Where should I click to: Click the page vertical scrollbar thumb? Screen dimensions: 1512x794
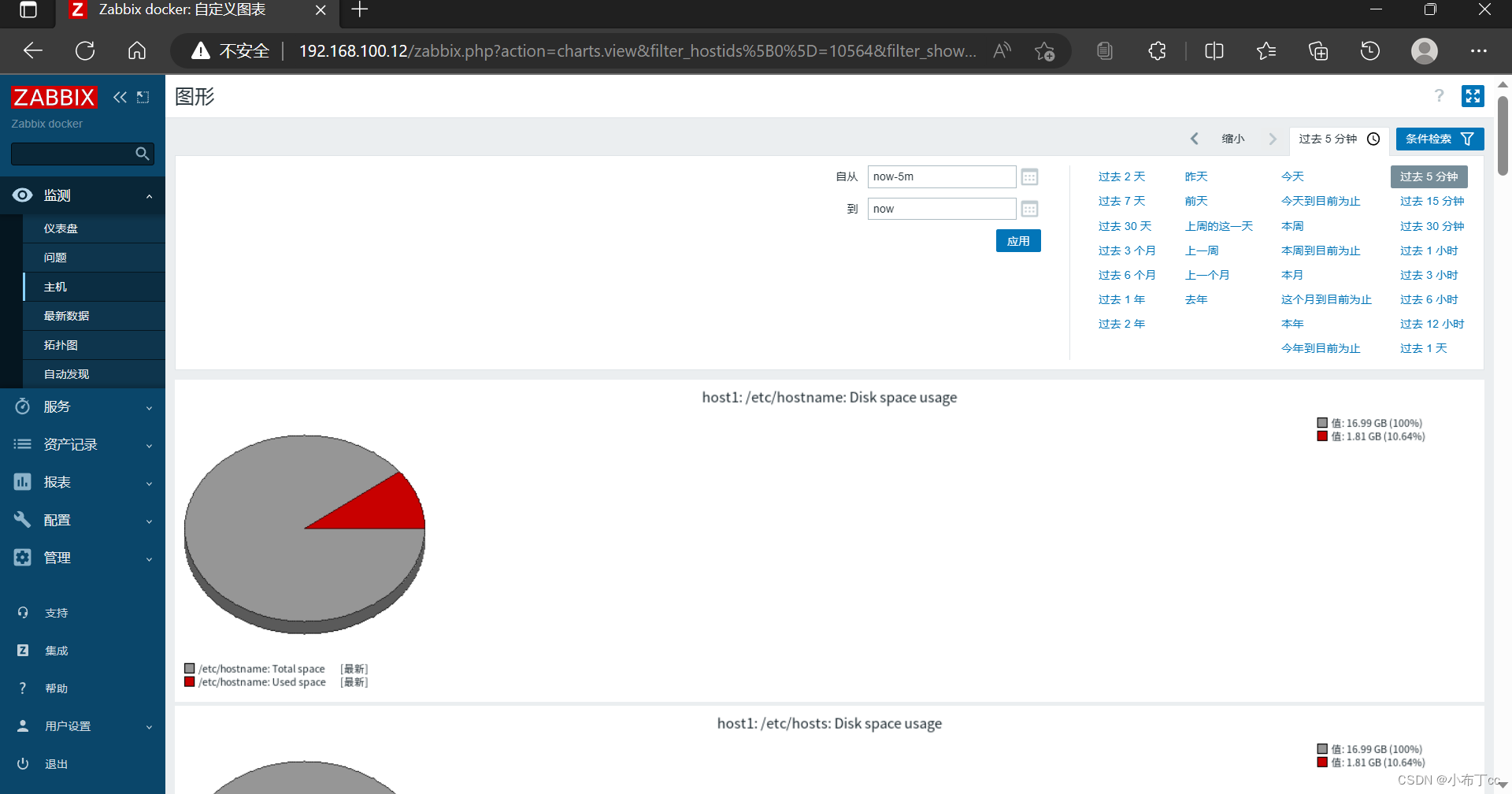click(1503, 135)
